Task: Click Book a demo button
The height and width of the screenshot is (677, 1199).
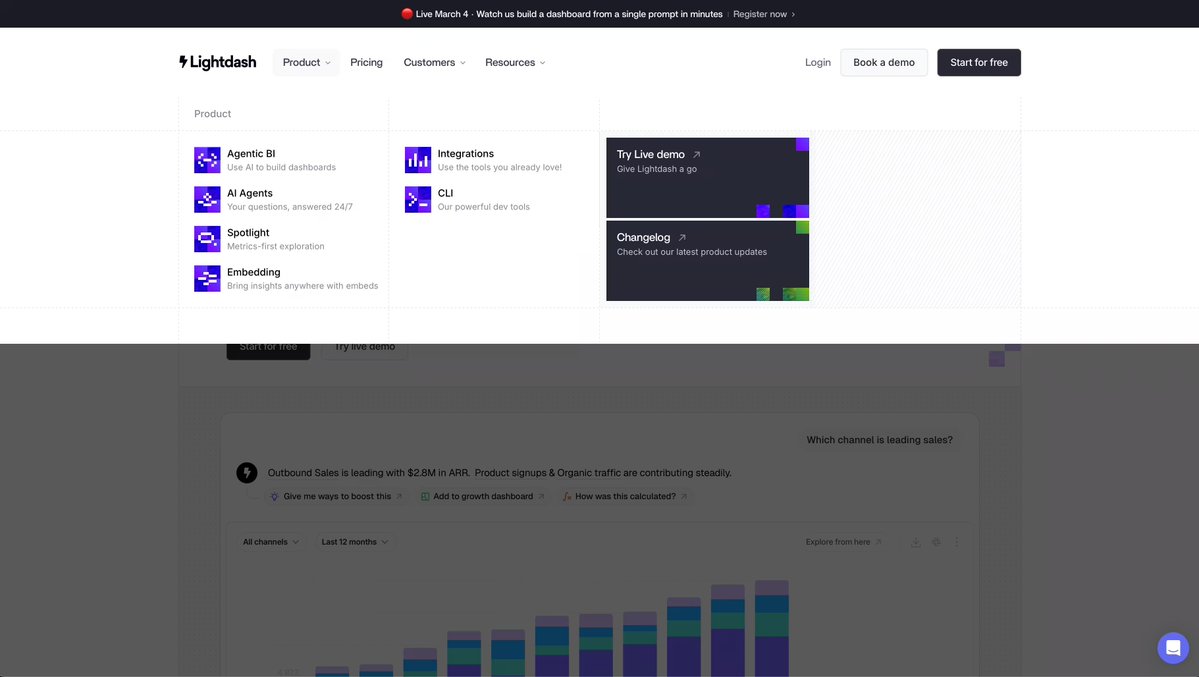Action: 884,63
